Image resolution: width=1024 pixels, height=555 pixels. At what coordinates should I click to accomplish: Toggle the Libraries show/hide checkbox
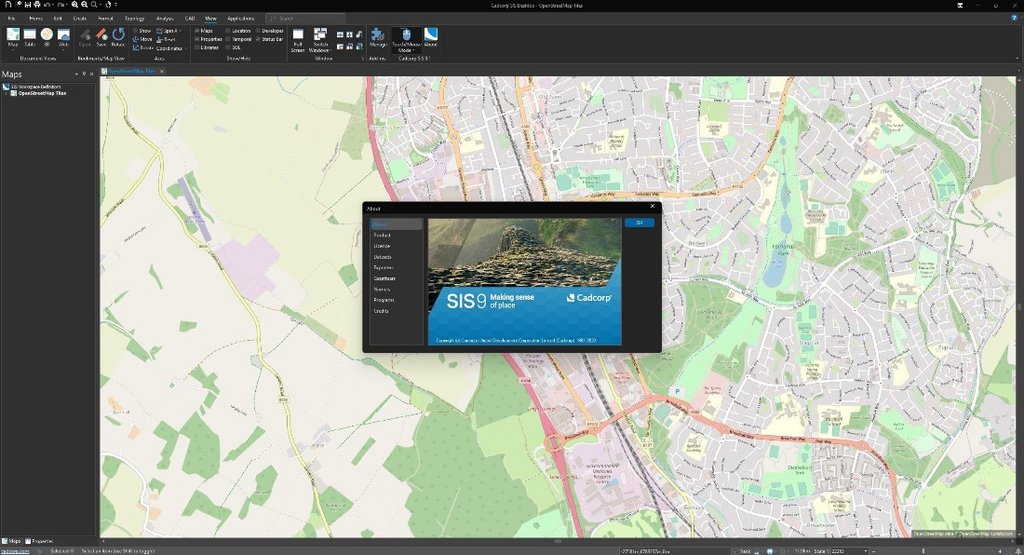tap(197, 48)
